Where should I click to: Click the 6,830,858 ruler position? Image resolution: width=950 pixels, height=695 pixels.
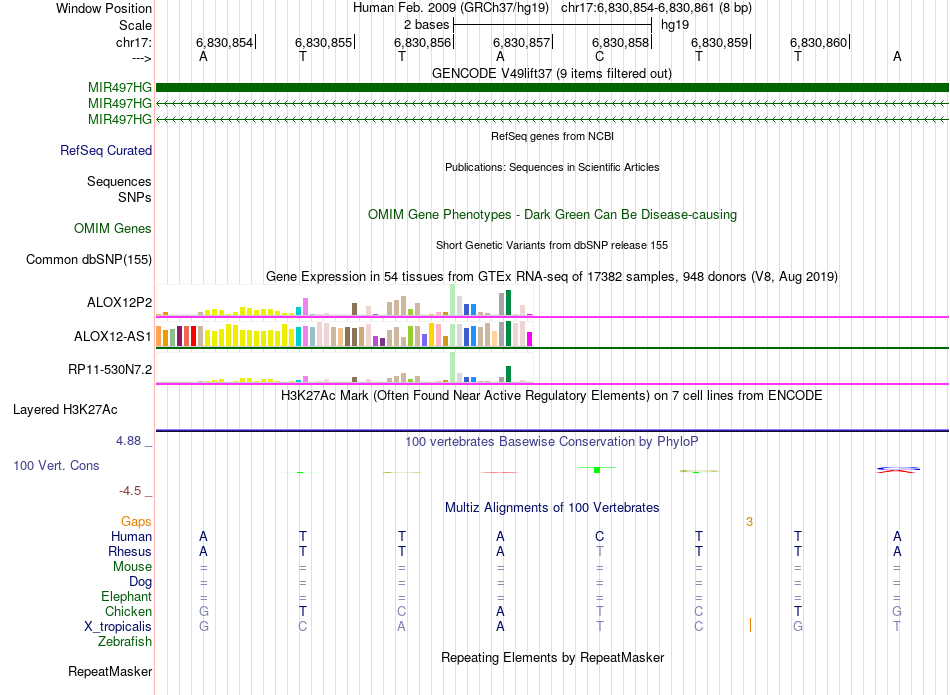click(x=620, y=42)
